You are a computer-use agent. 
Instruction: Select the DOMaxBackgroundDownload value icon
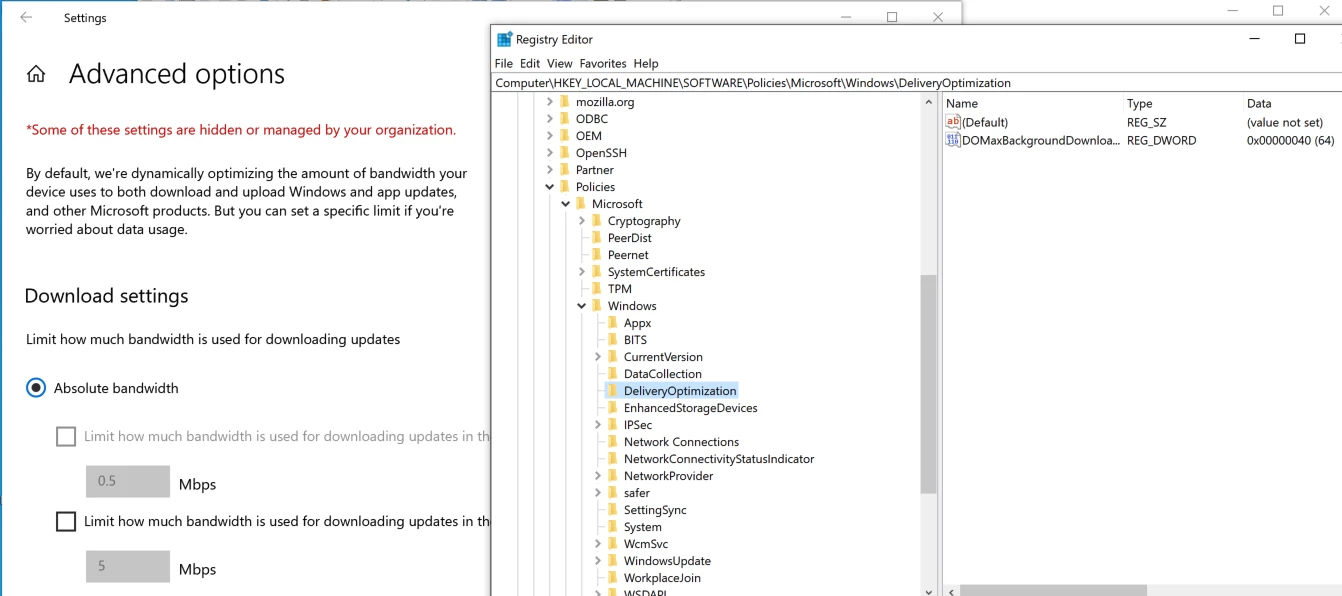tap(953, 141)
